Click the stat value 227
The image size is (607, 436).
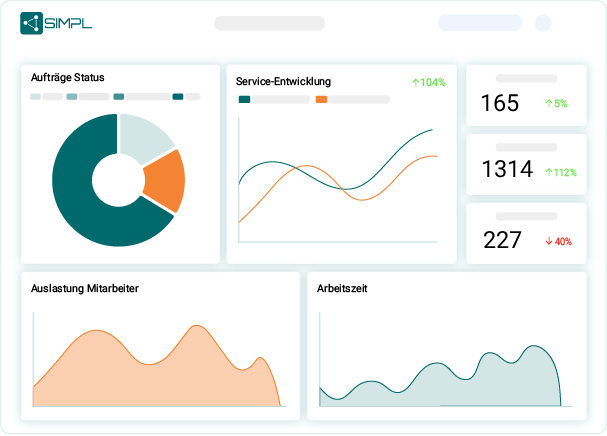502,240
